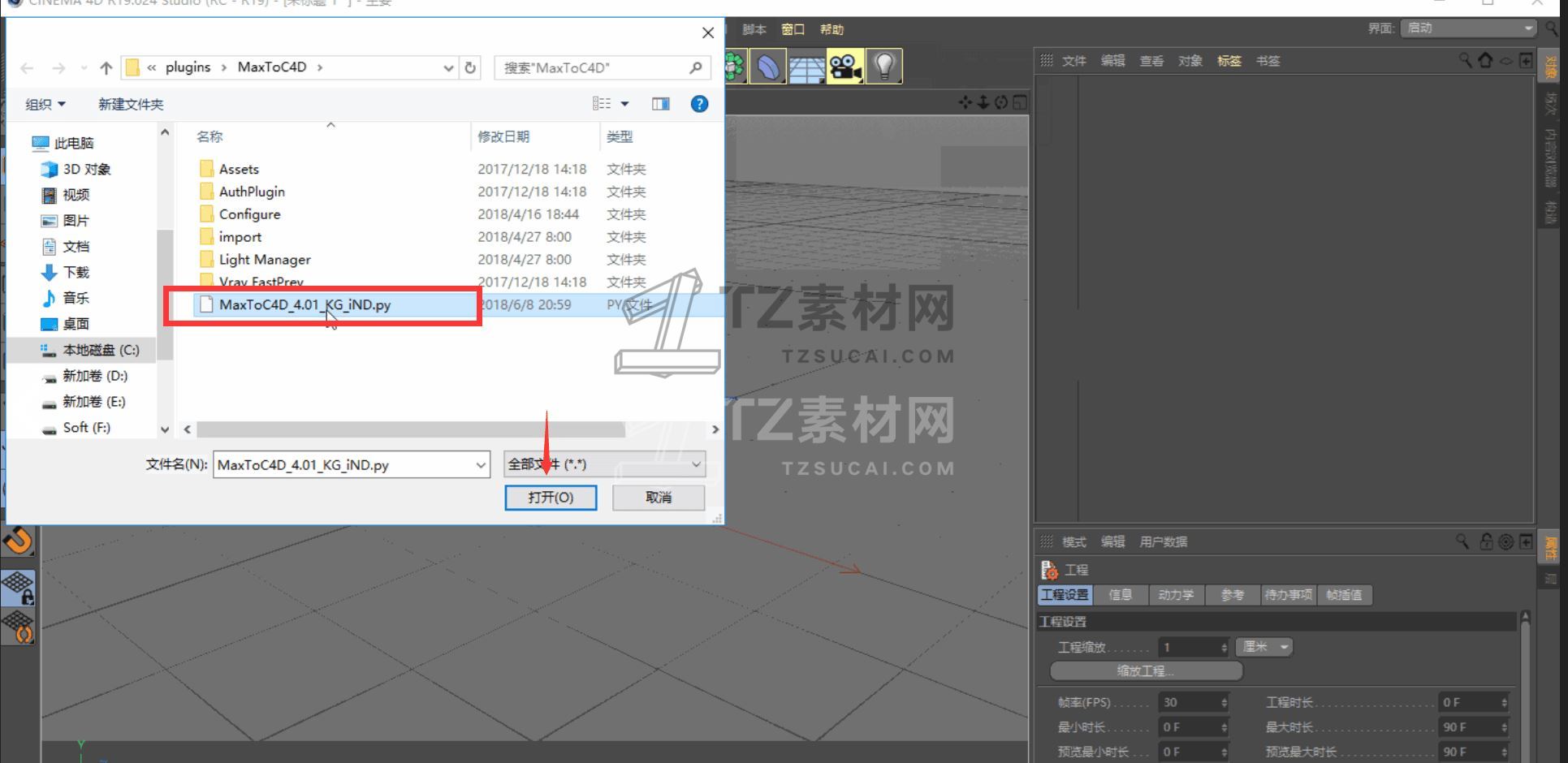Viewport: 1568px width, 763px height.
Task: Switch to the 信息 tab
Action: (x=1121, y=595)
